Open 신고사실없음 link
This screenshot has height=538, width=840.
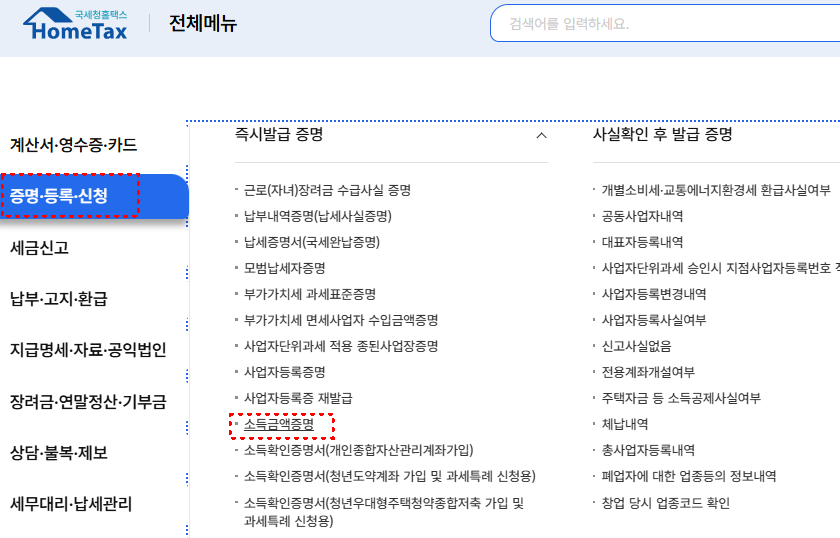pos(636,346)
